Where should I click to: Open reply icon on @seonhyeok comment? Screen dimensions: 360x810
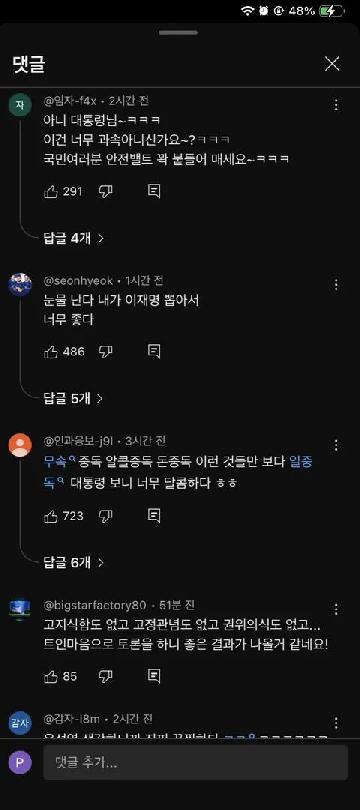click(x=154, y=352)
